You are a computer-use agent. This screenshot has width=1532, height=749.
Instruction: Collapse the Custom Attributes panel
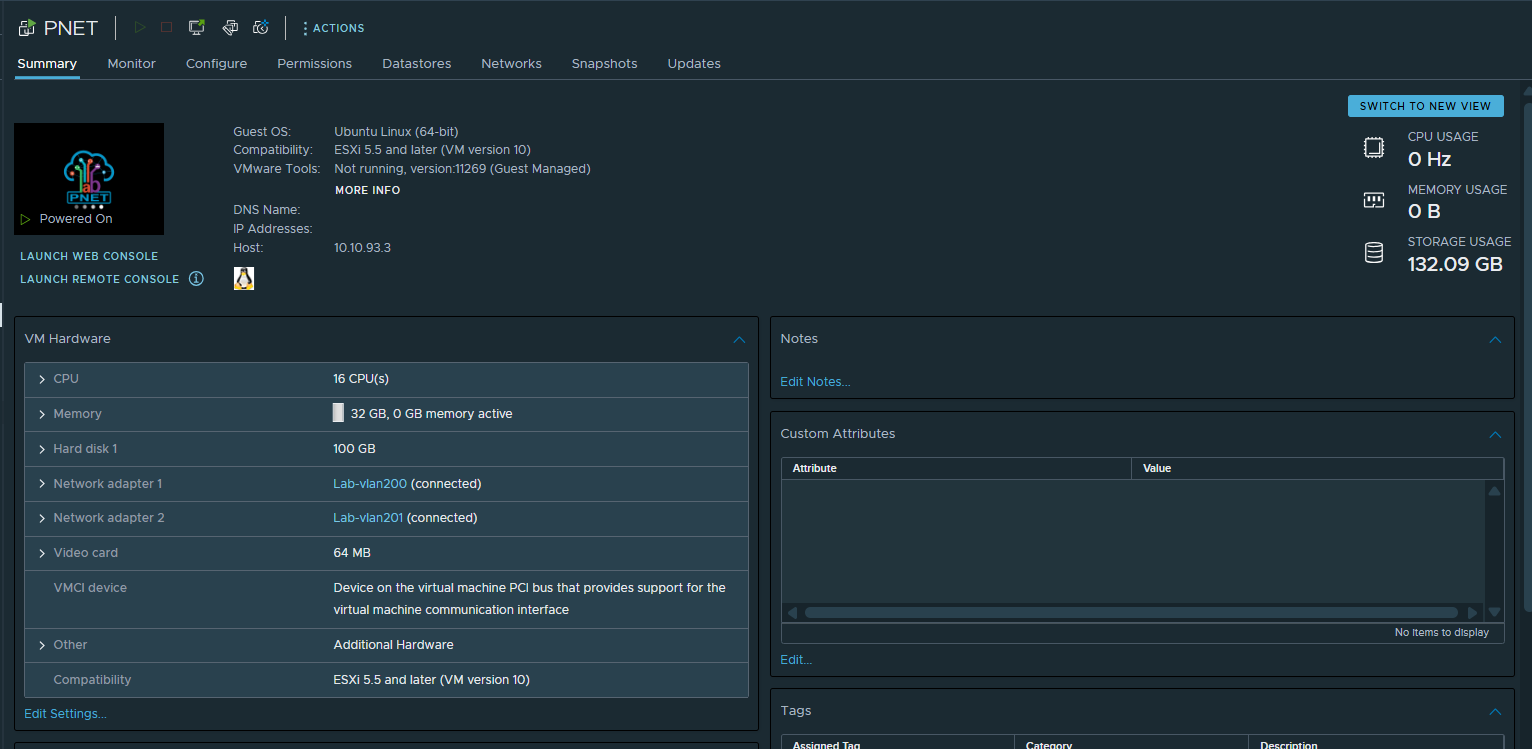(x=1495, y=435)
